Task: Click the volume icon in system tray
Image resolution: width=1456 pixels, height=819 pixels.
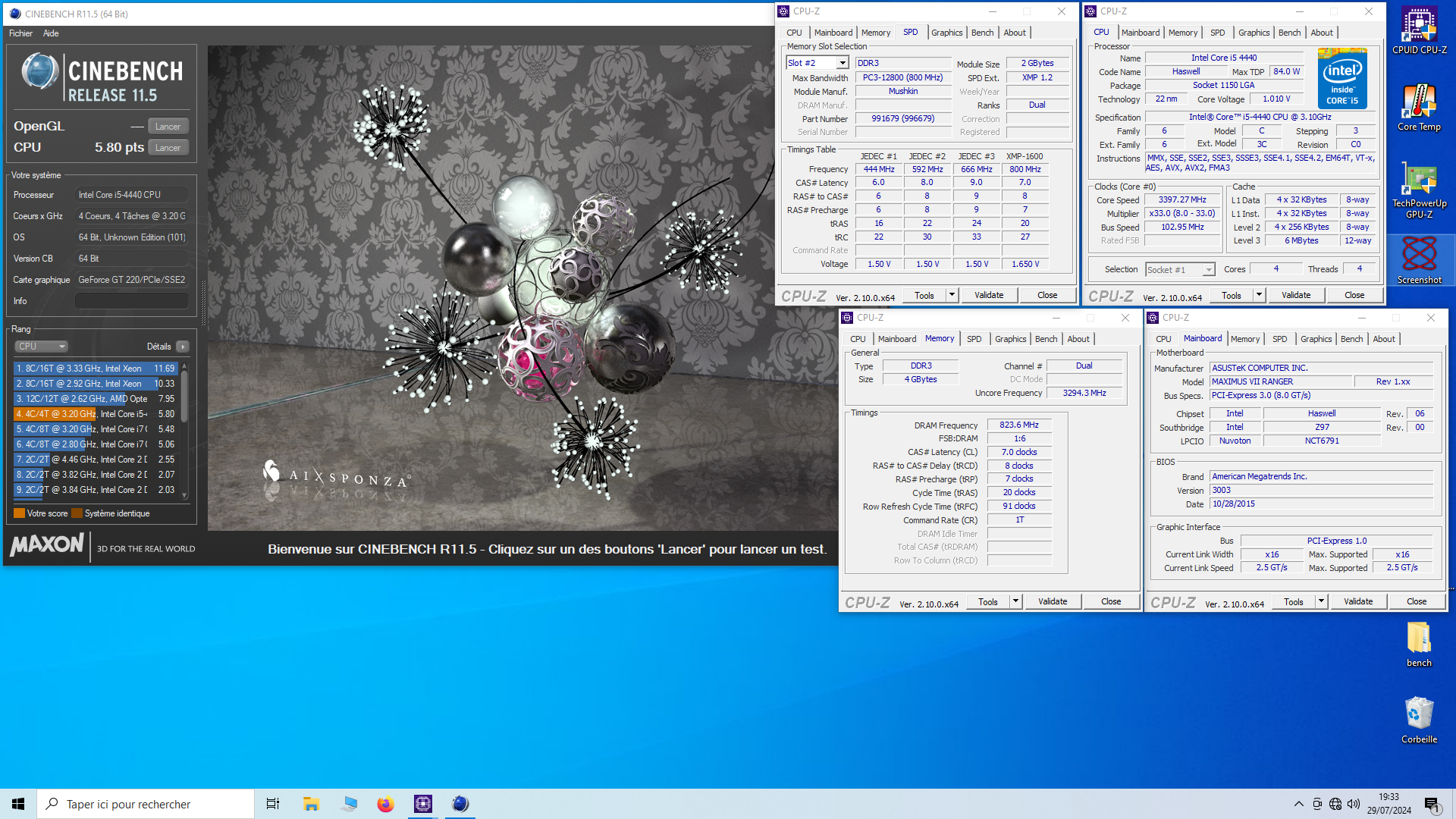Action: (1354, 804)
